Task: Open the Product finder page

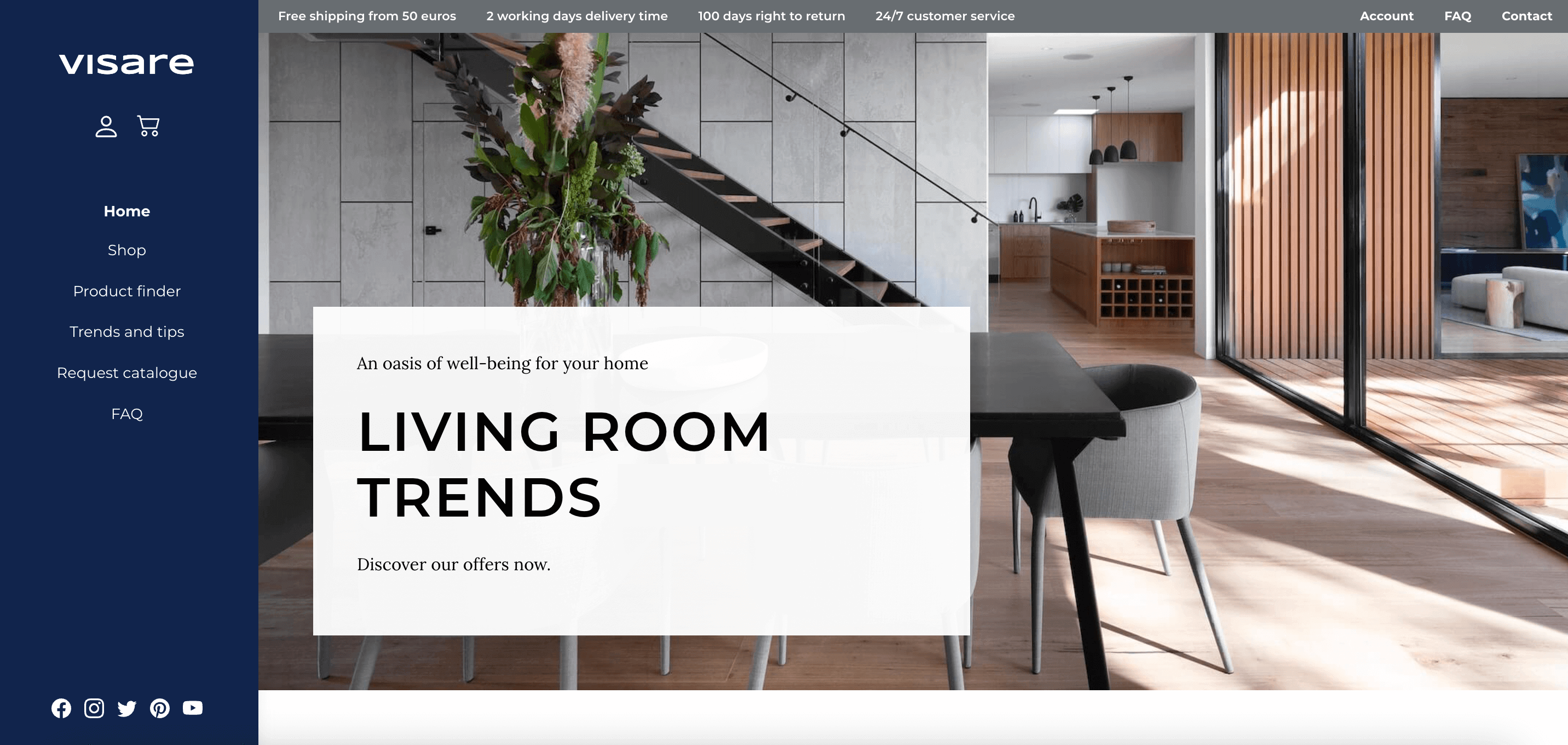Action: [x=126, y=291]
